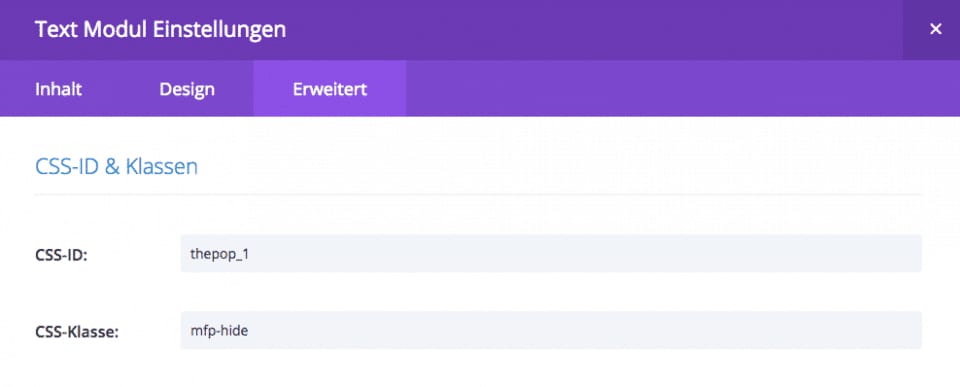The height and width of the screenshot is (387, 960).
Task: Click blank area below the CSS-Klasse field
Action: click(551, 369)
